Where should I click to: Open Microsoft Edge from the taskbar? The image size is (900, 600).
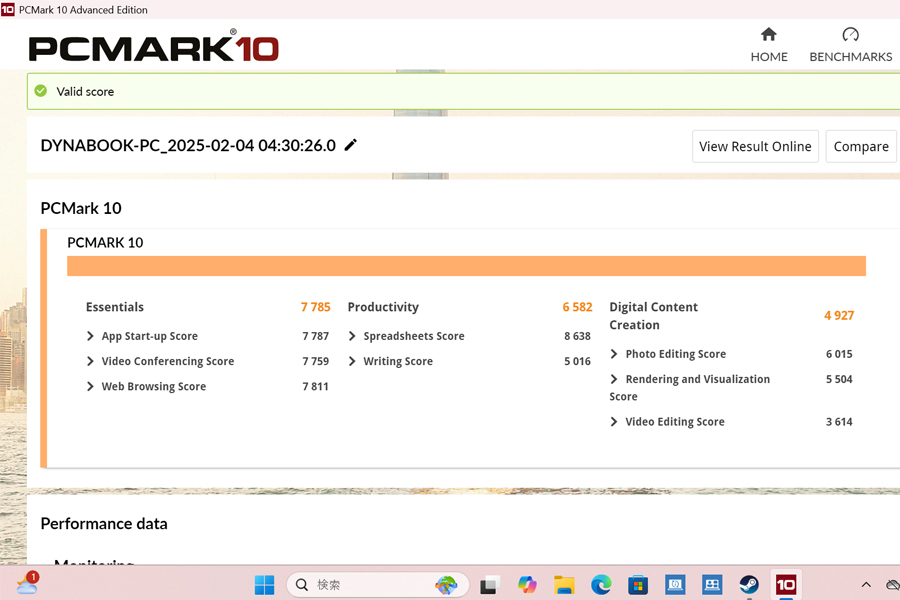(x=602, y=585)
